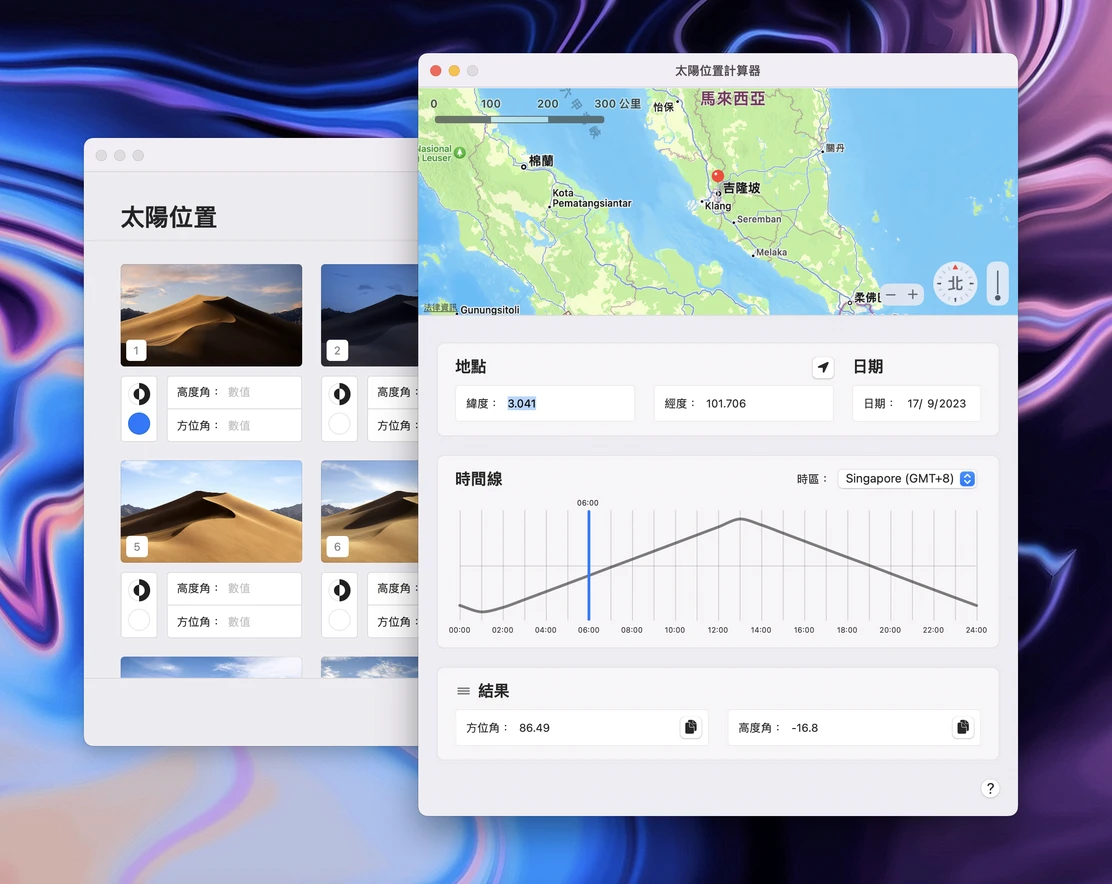Image resolution: width=1112 pixels, height=884 pixels.
Task: Toggle light/dark icon under image 1
Action: 140,393
